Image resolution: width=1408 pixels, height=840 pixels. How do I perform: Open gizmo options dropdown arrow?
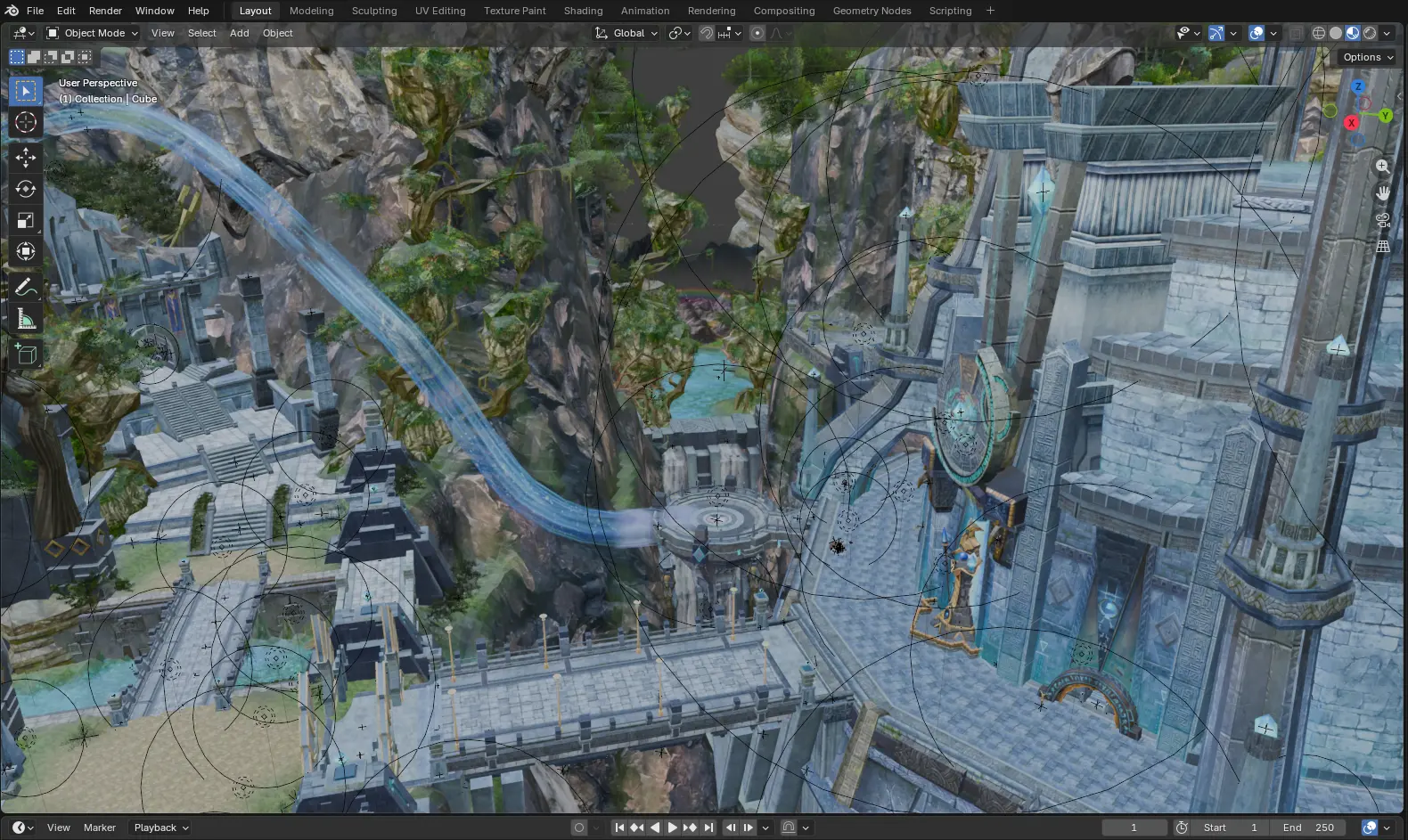1233,33
